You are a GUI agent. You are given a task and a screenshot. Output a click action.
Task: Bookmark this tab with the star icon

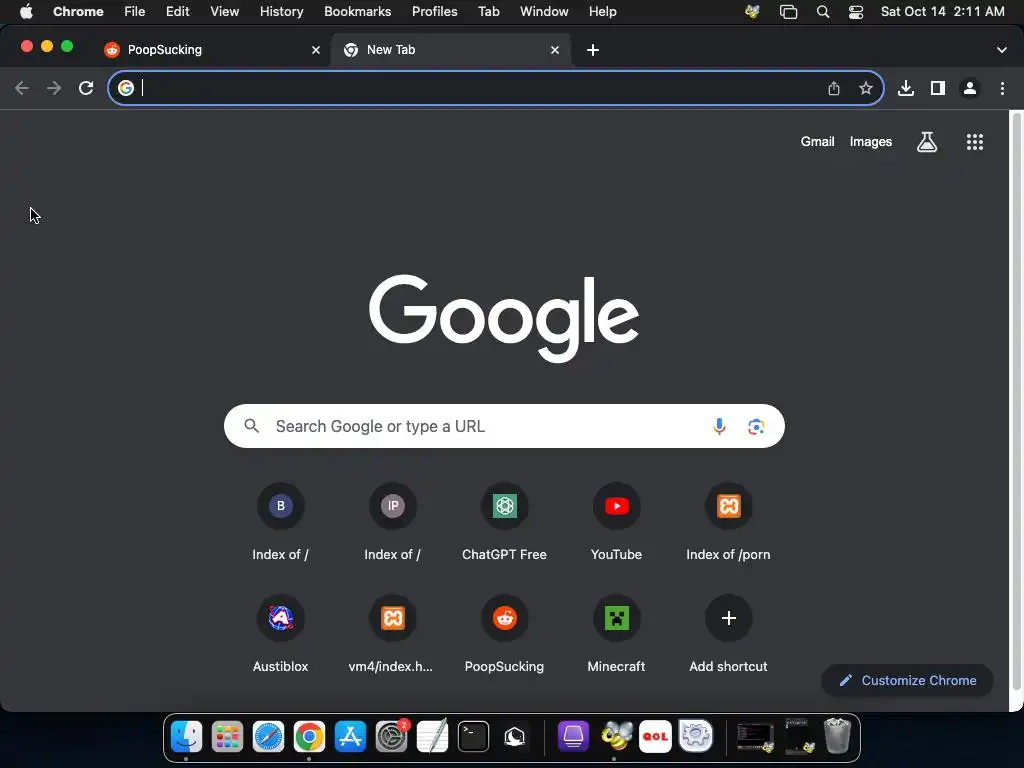pos(866,88)
